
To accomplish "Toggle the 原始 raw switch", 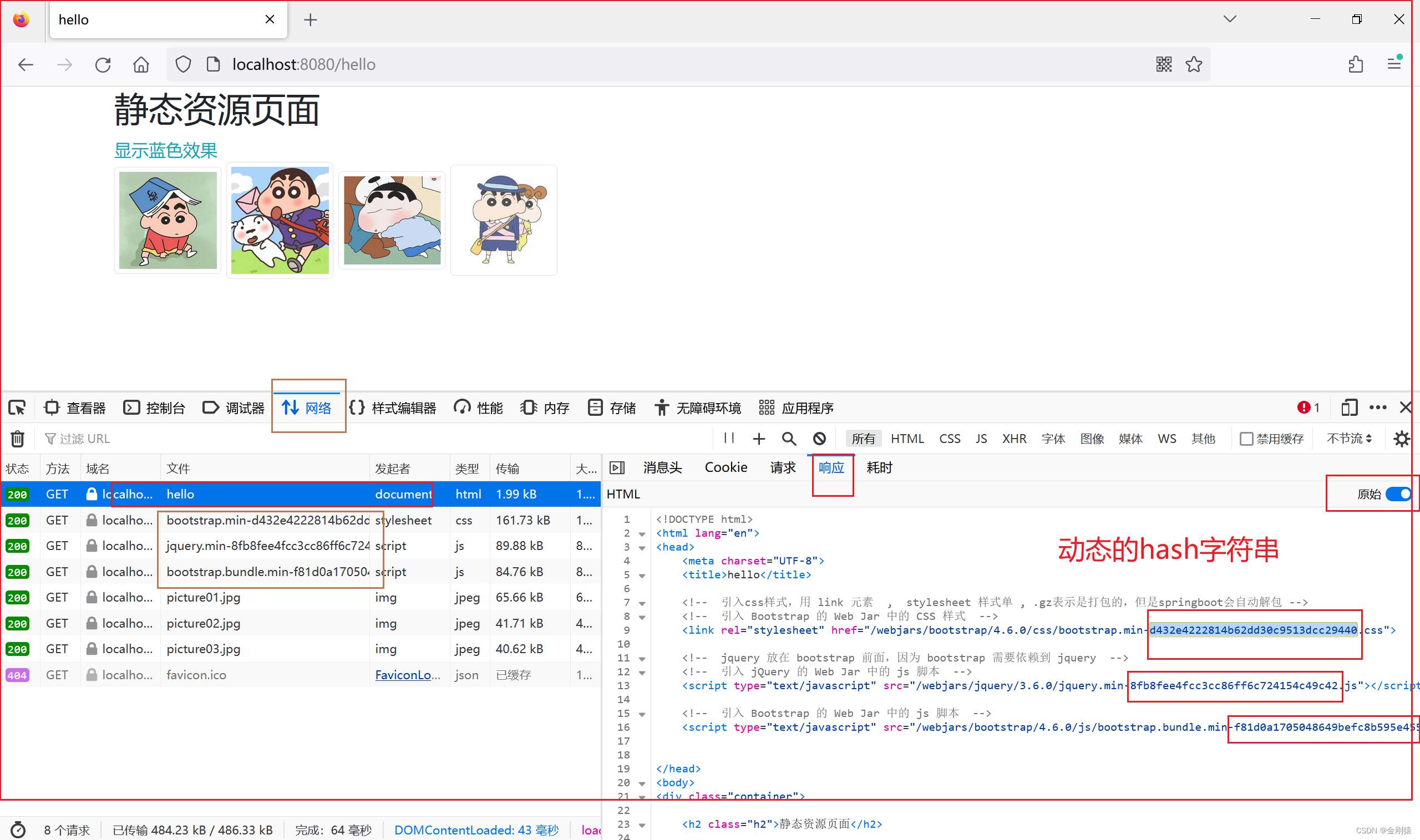I will click(1398, 494).
